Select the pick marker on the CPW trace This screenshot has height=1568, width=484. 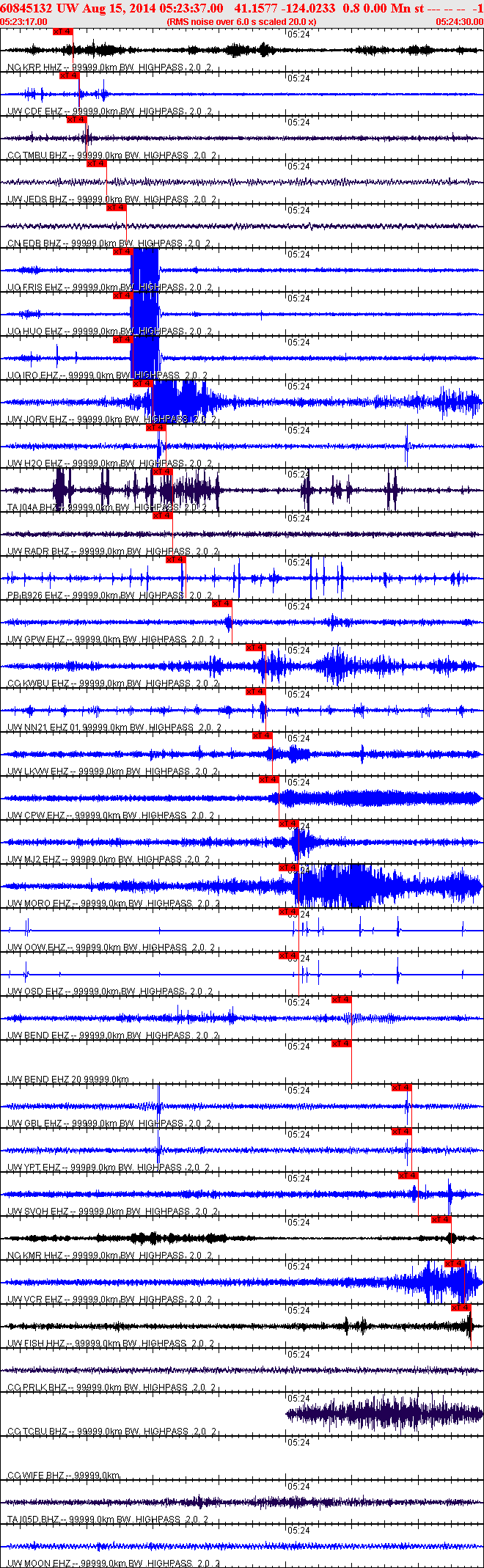pos(269,780)
